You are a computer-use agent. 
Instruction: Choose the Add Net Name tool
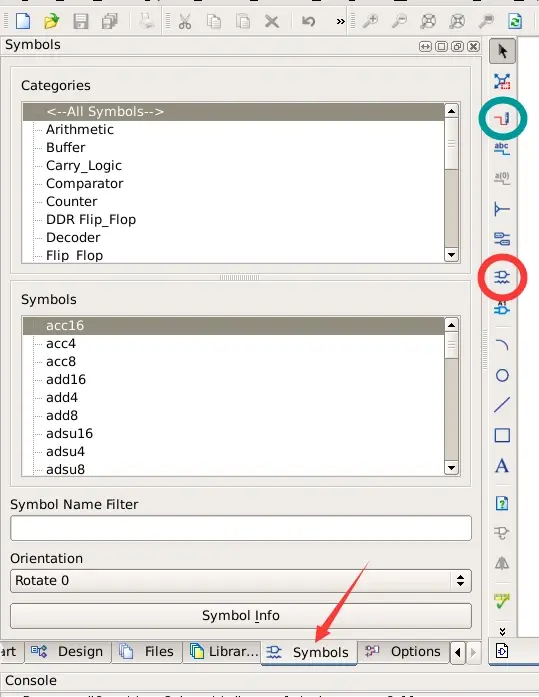coord(502,148)
